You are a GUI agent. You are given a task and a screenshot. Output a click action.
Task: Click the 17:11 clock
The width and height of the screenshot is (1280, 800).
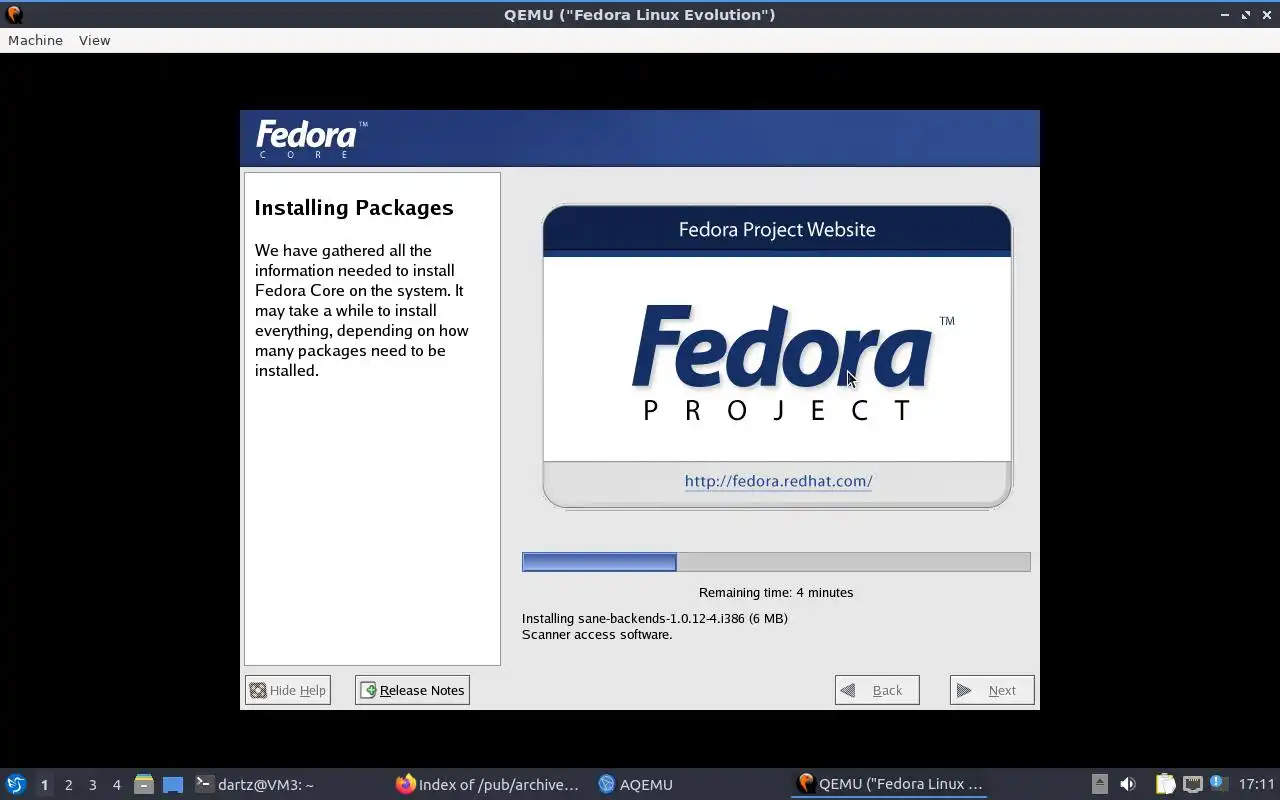tap(1257, 784)
